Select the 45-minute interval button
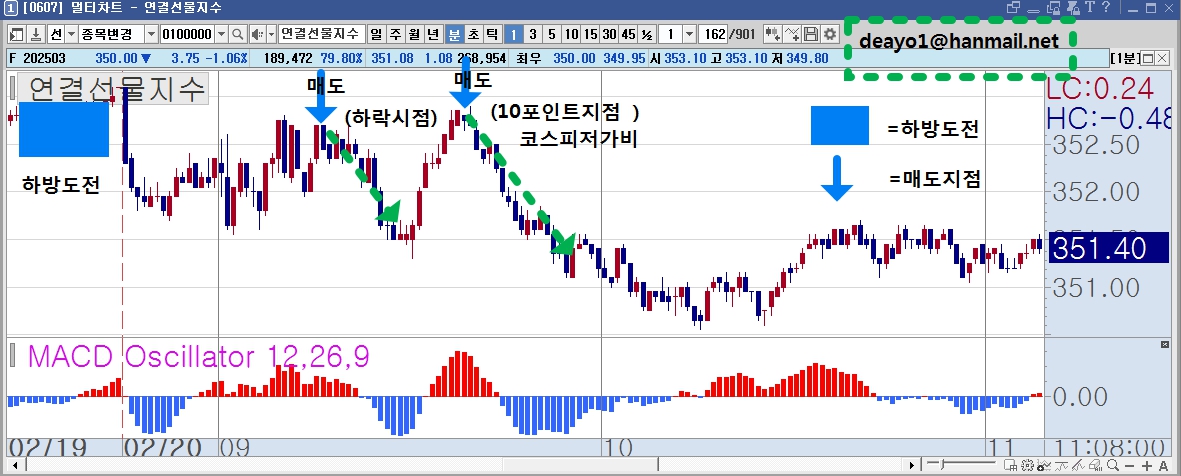Image resolution: width=1181 pixels, height=476 pixels. pyautogui.click(x=628, y=34)
